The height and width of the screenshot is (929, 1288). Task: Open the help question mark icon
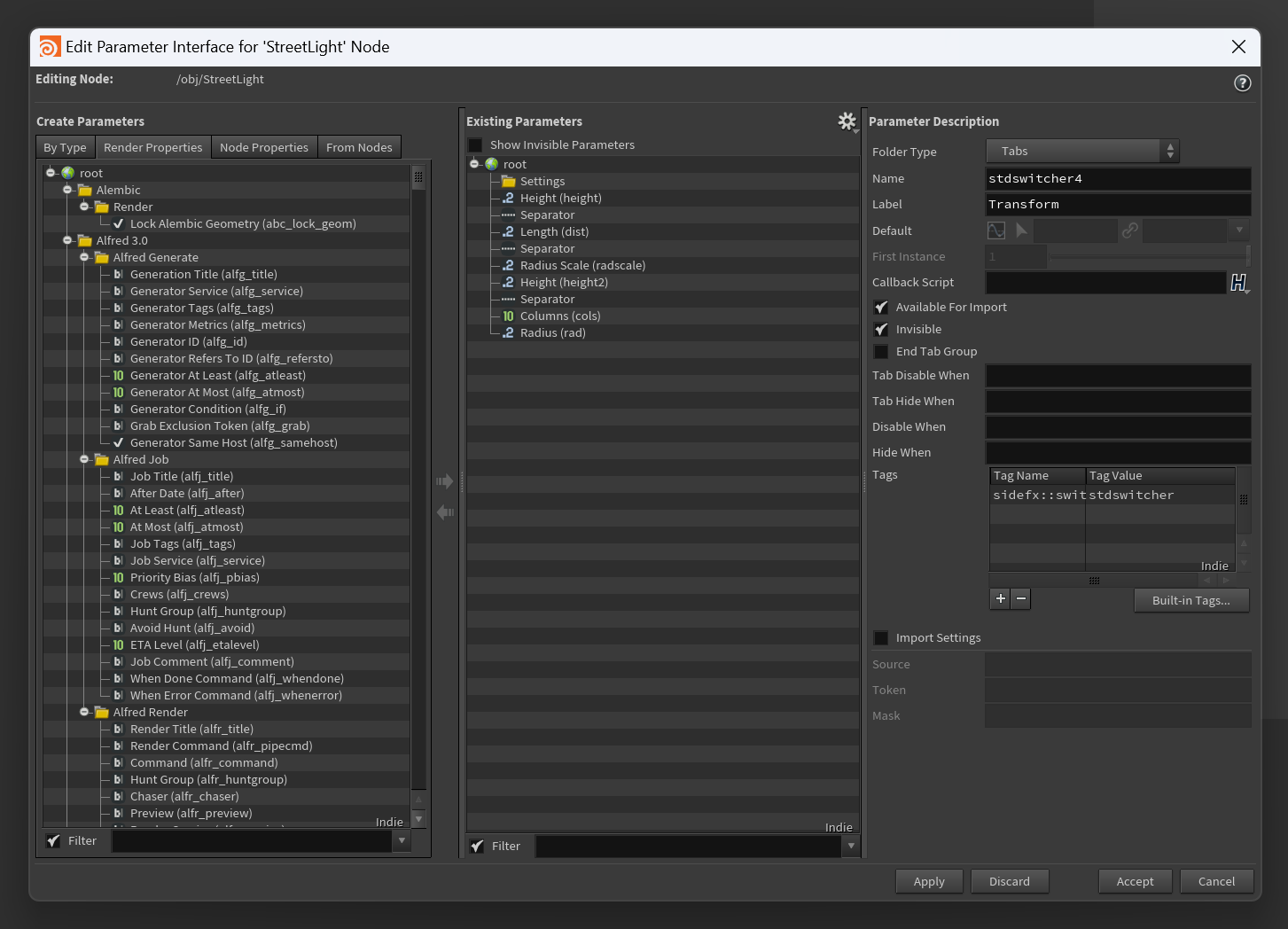tap(1243, 82)
